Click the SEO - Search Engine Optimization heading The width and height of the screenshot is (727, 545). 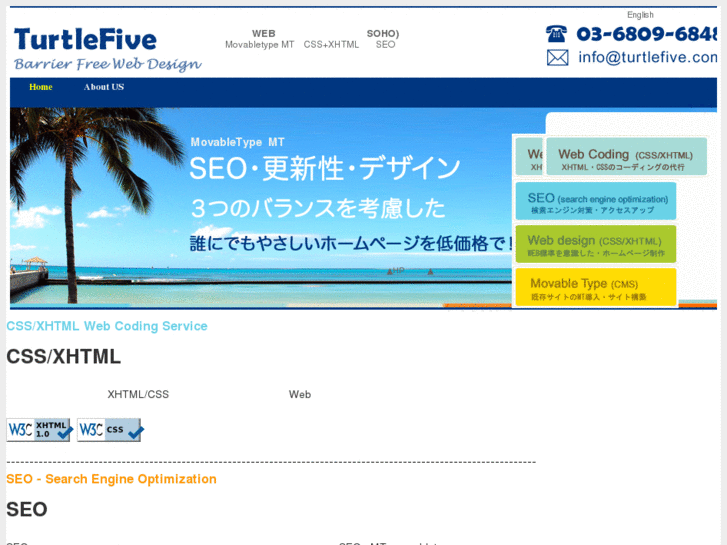point(111,479)
